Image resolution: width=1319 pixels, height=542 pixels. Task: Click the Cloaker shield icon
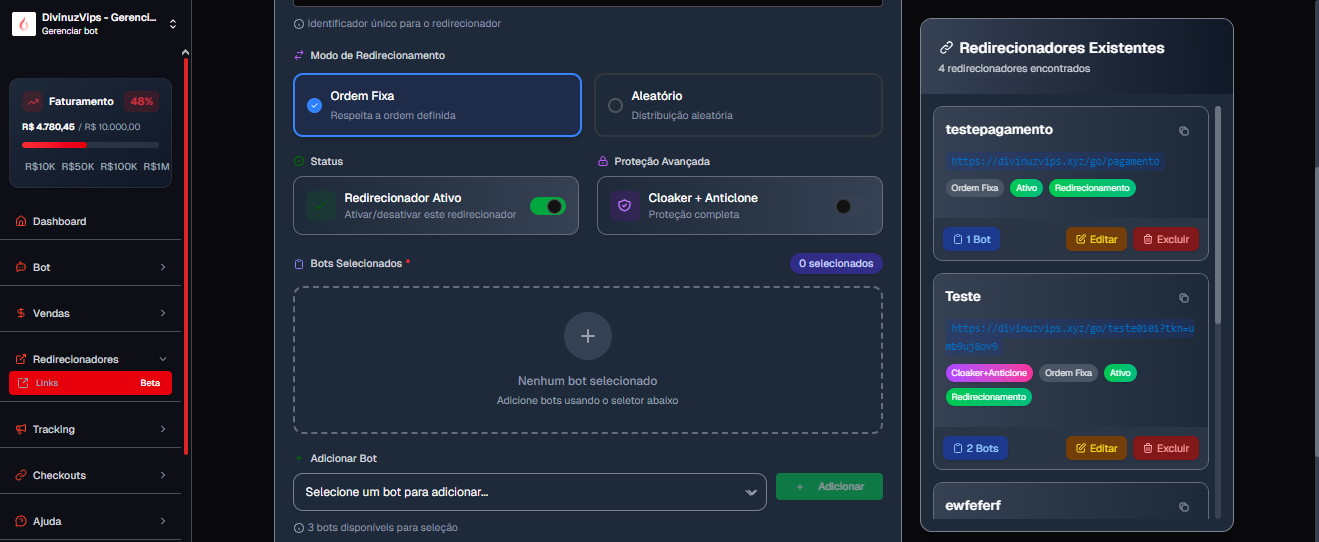click(x=624, y=205)
